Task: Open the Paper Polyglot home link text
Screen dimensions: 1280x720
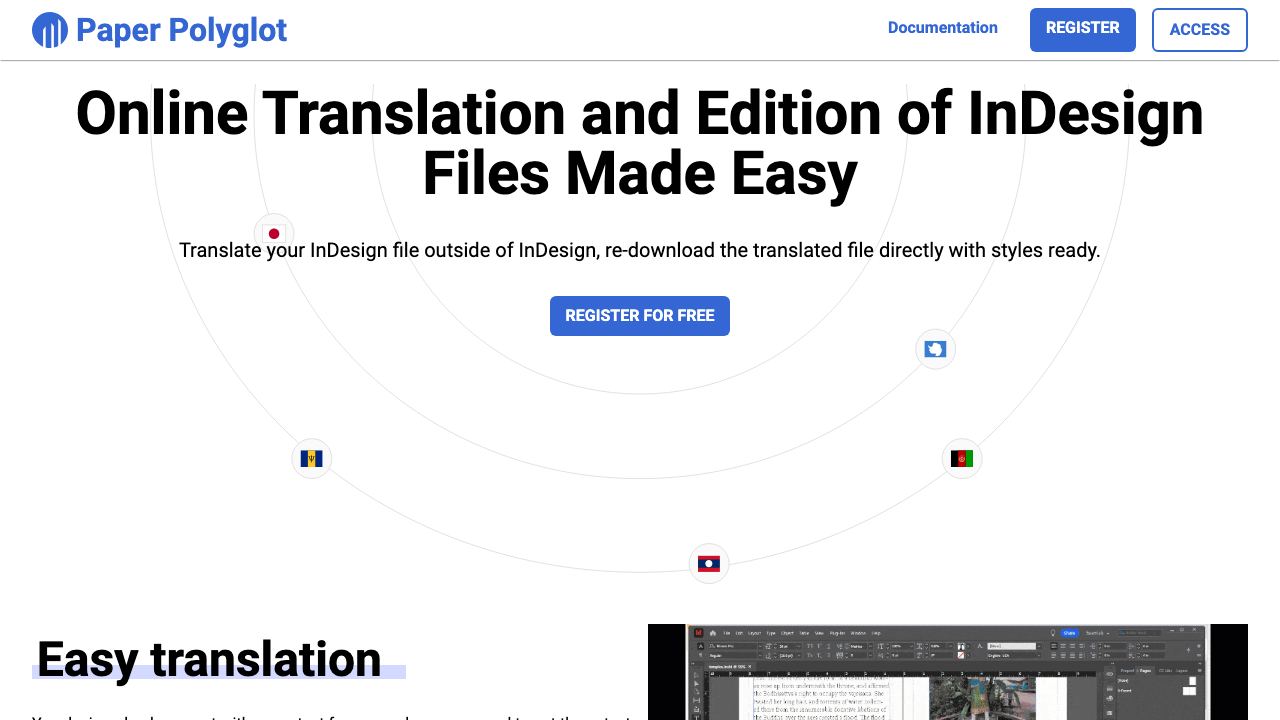Action: [x=181, y=30]
